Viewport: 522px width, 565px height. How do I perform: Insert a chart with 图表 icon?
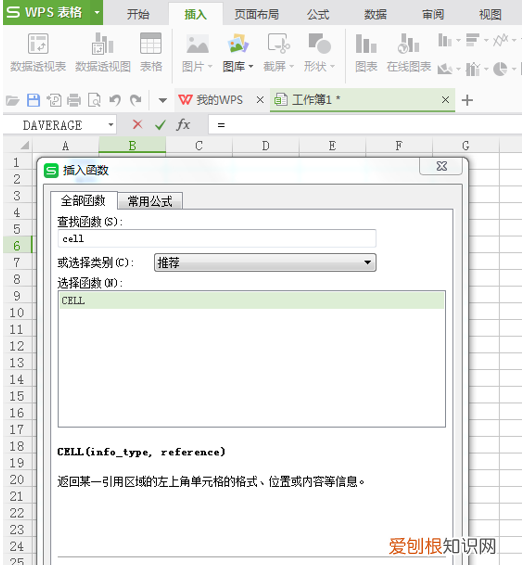coord(366,44)
